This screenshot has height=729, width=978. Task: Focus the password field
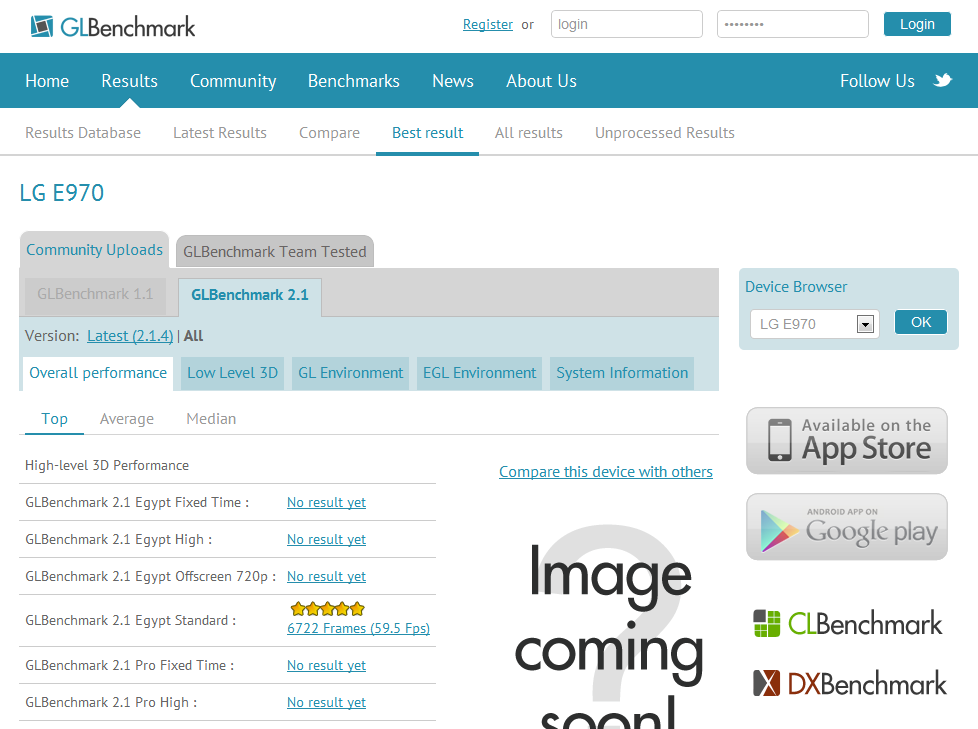[x=793, y=24]
